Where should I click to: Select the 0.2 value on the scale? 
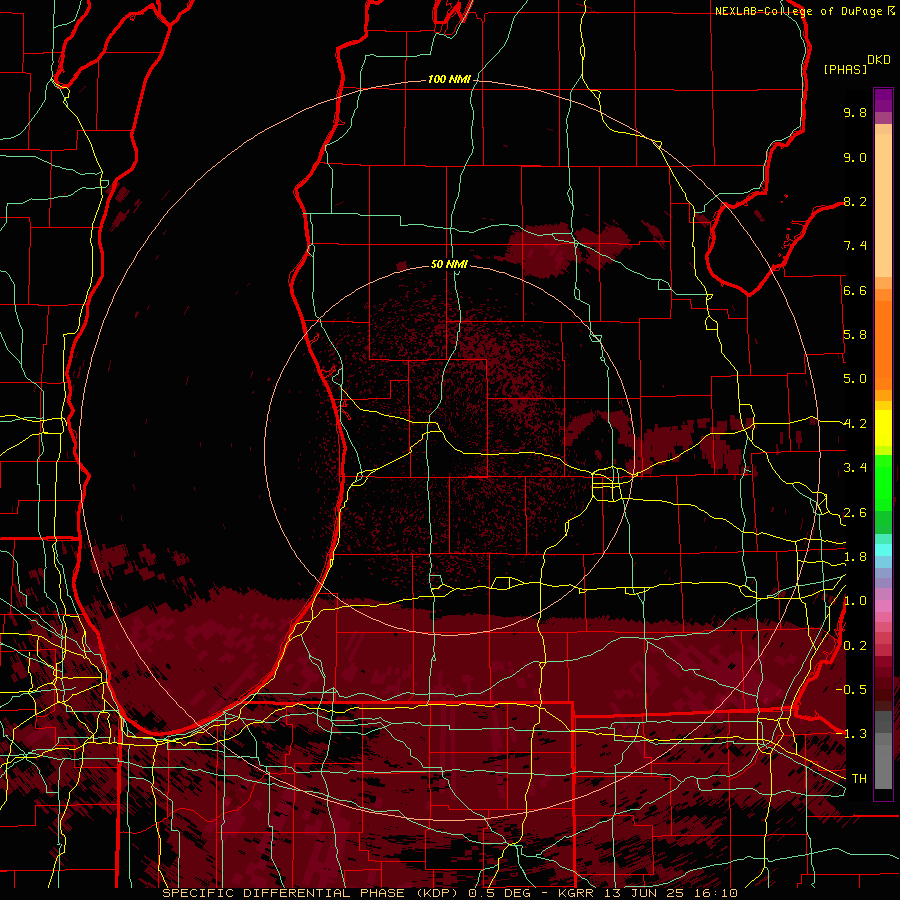(855, 646)
